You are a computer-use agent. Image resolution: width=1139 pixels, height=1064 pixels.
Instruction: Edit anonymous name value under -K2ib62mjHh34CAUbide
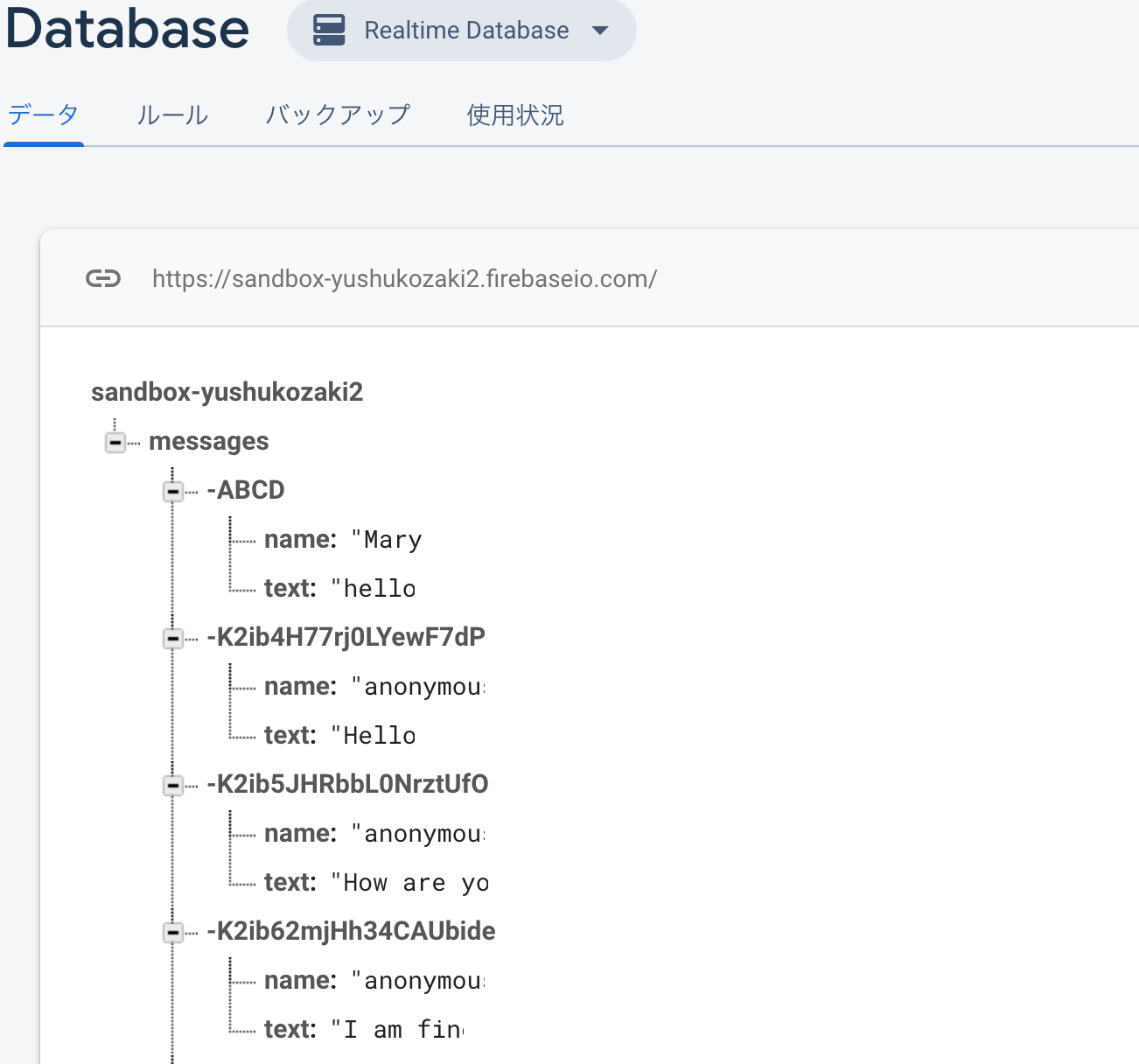[x=418, y=981]
